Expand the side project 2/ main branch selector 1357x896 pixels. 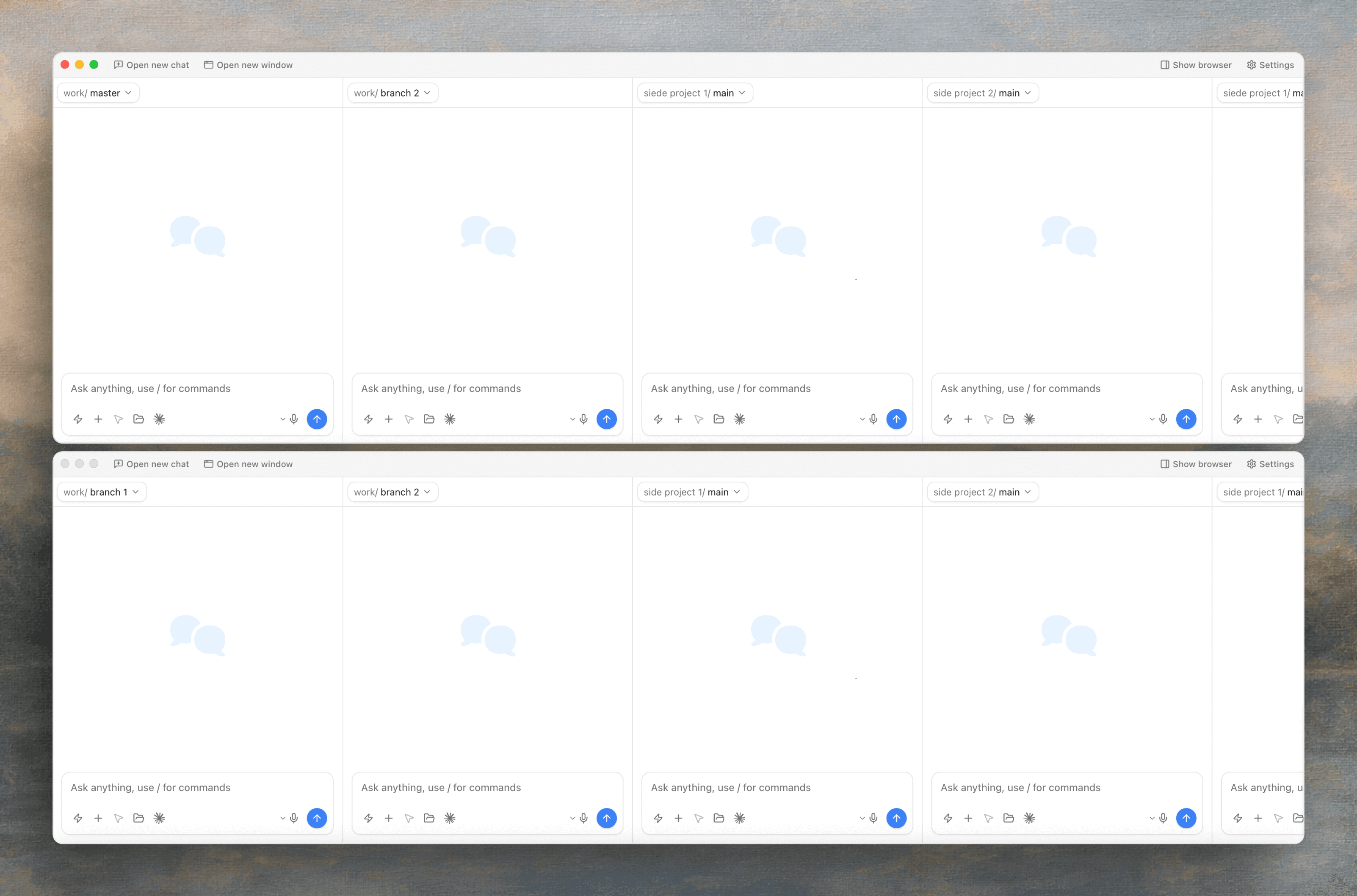click(x=982, y=93)
